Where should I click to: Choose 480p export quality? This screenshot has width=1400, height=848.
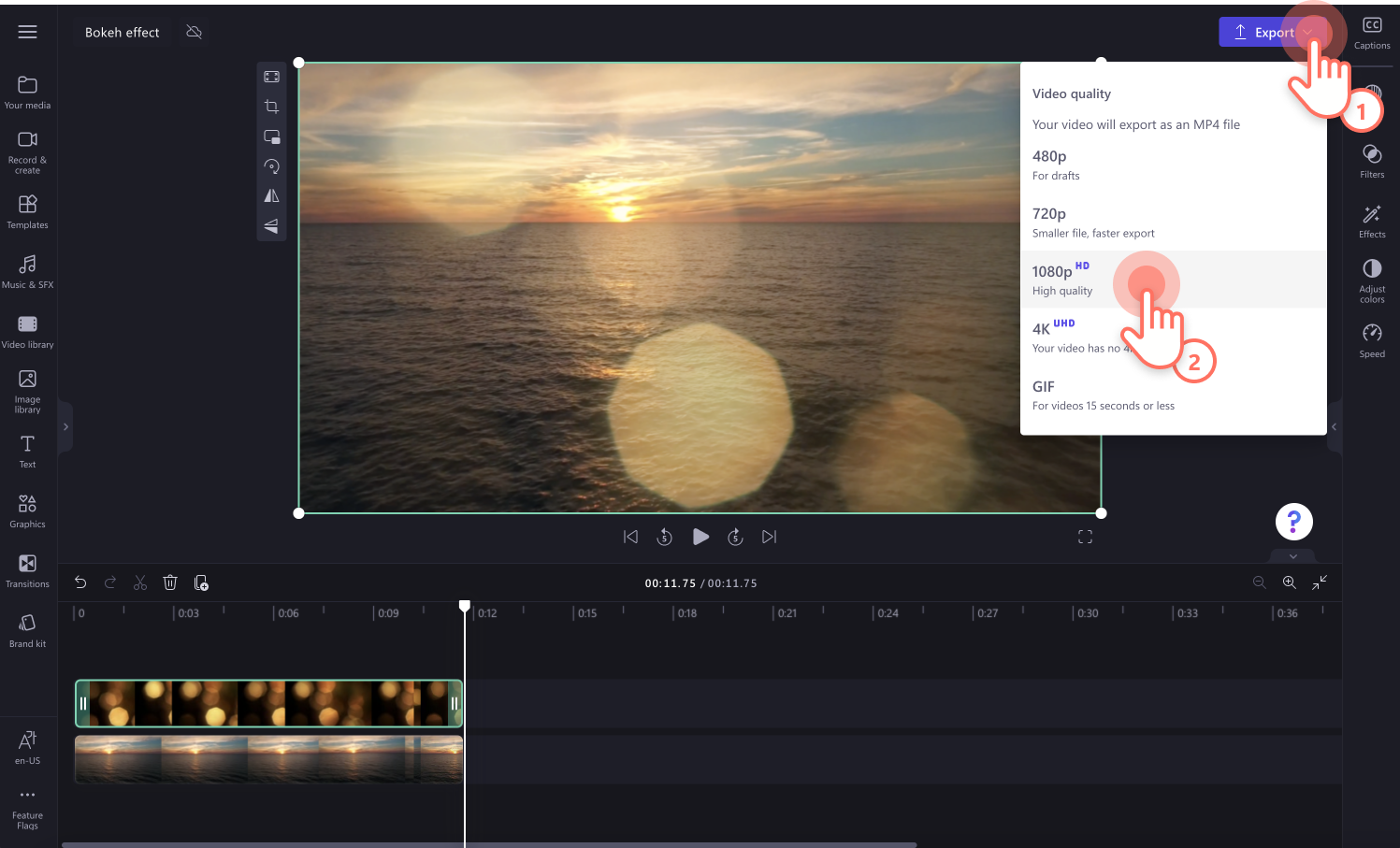[x=1174, y=165]
